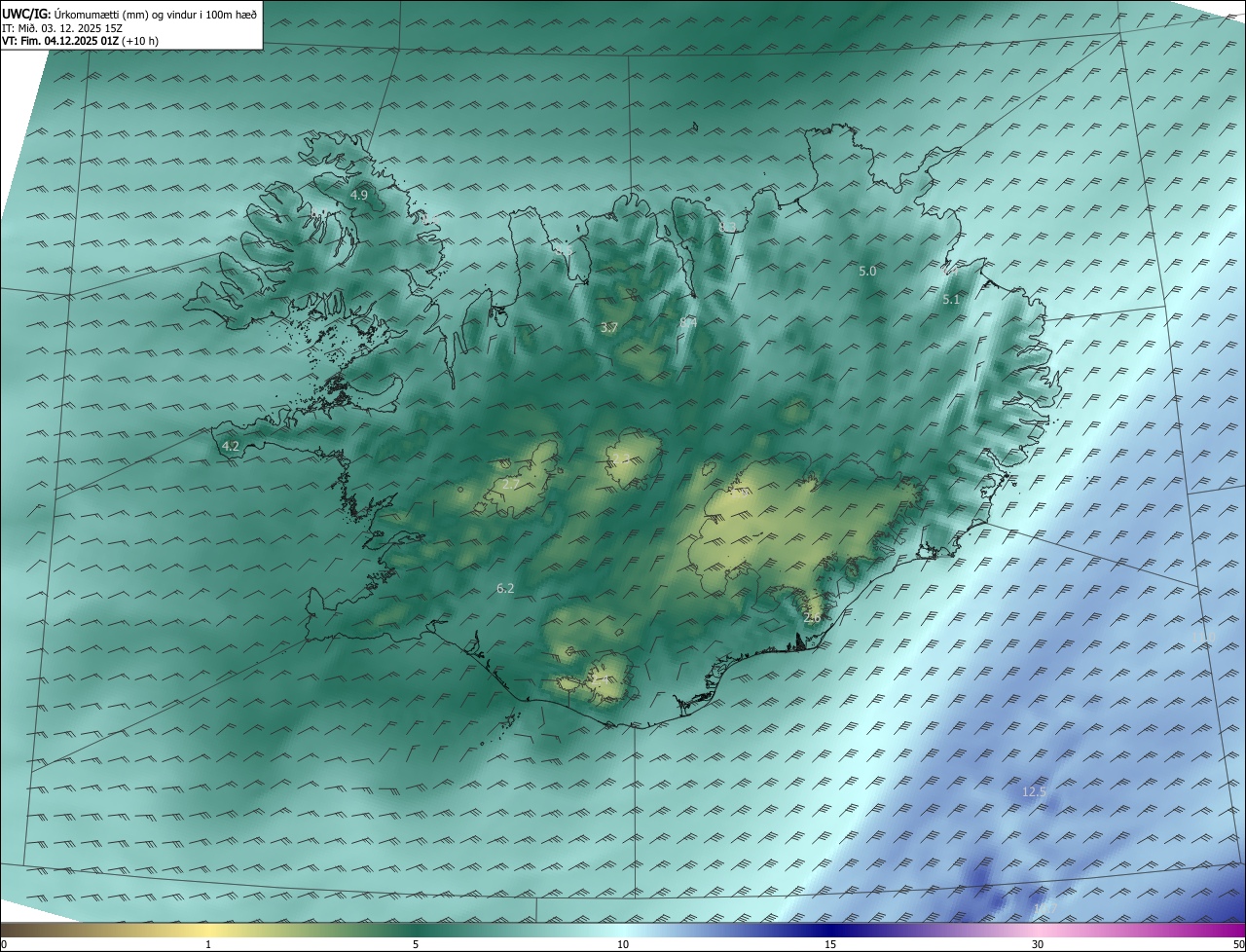Viewport: 1246px width, 952px height.
Task: Click the colorbar label 50
Action: coord(1238,944)
